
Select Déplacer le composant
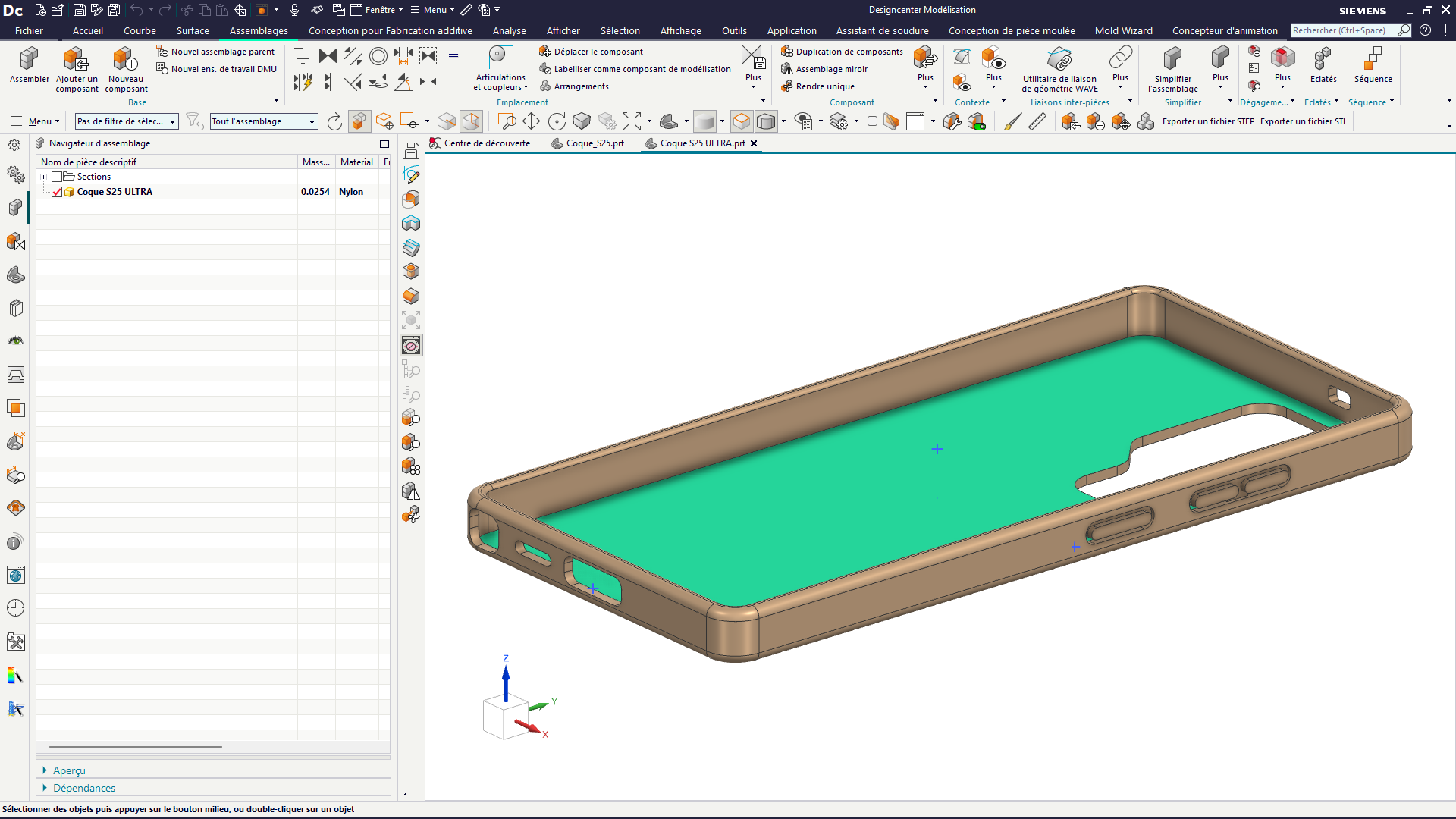(591, 52)
